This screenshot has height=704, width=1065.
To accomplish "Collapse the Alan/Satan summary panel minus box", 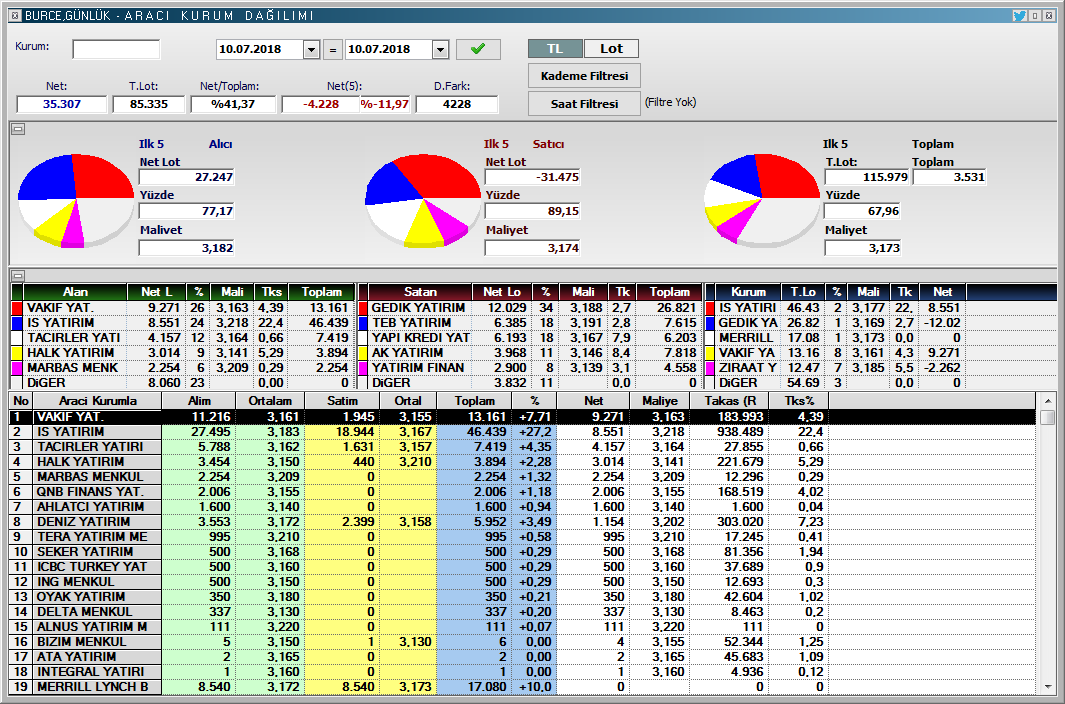I will 18,275.
